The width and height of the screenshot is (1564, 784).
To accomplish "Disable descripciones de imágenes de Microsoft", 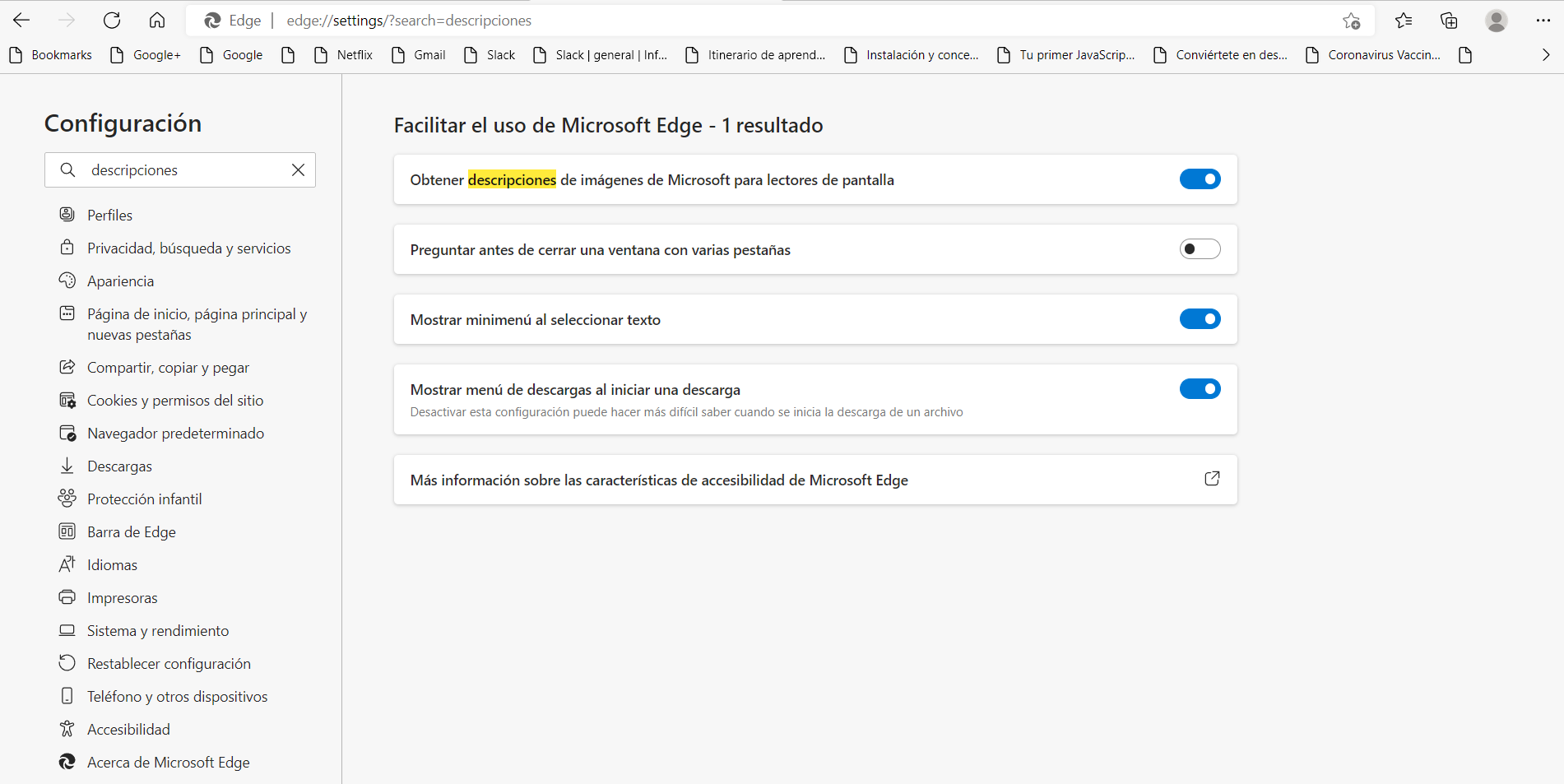I will pyautogui.click(x=1200, y=179).
